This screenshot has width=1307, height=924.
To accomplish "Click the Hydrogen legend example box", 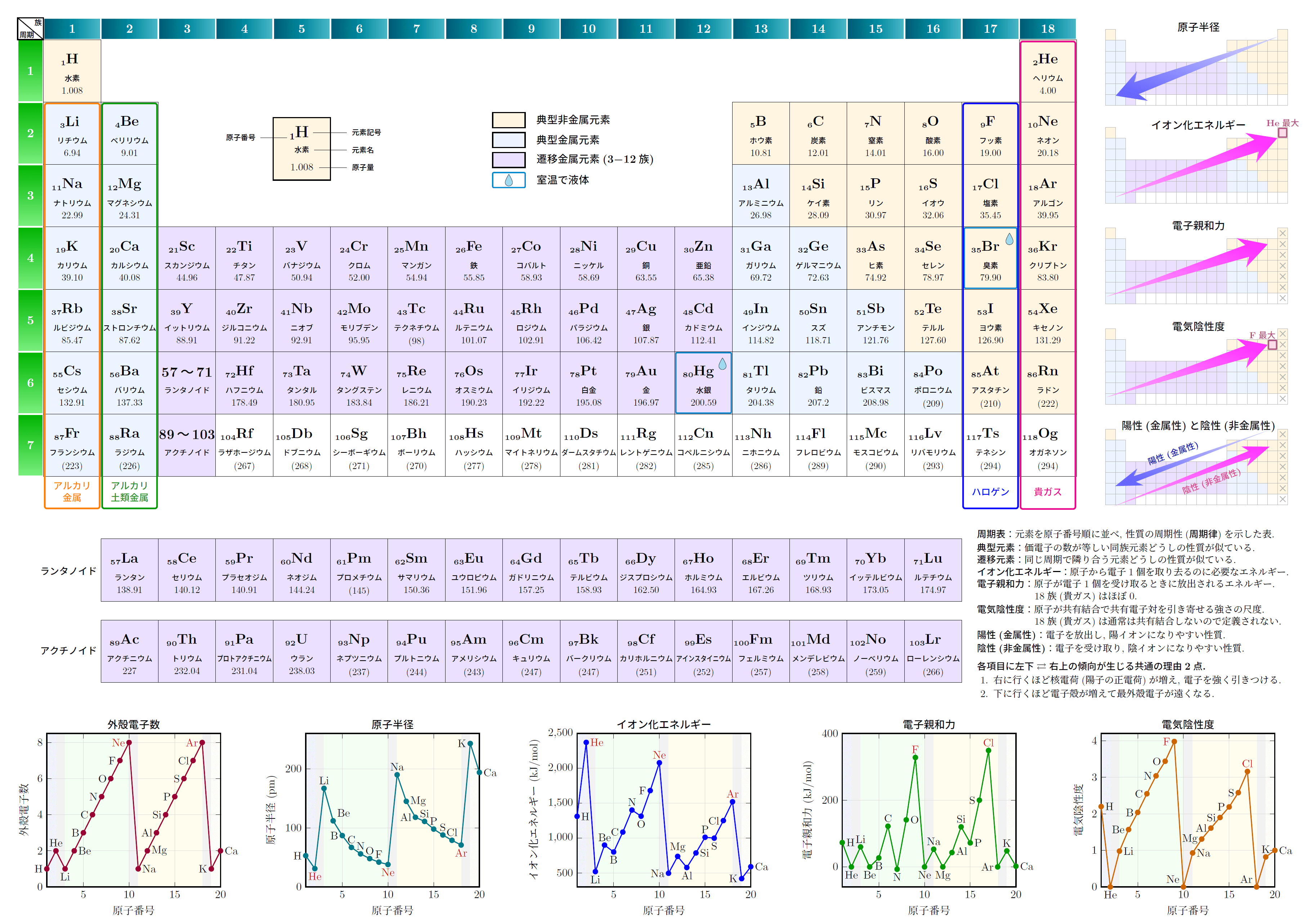I will click(x=301, y=148).
